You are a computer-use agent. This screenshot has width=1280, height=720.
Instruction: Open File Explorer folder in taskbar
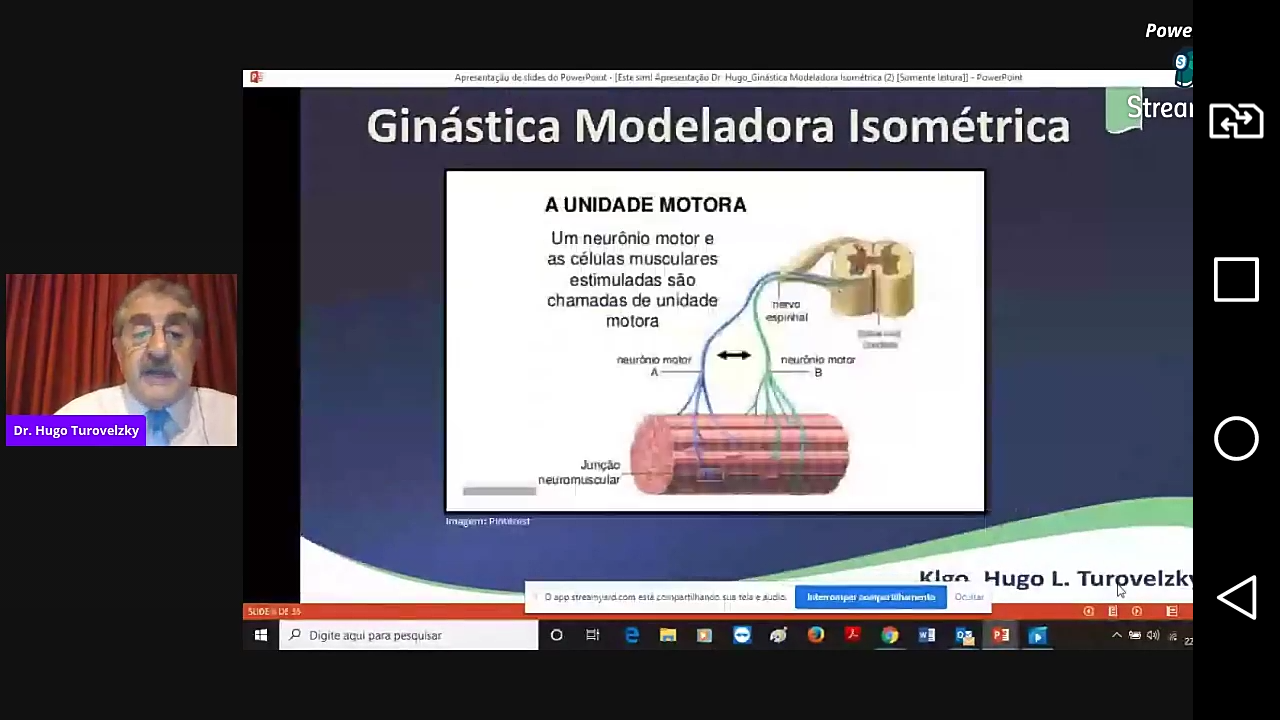[668, 635]
